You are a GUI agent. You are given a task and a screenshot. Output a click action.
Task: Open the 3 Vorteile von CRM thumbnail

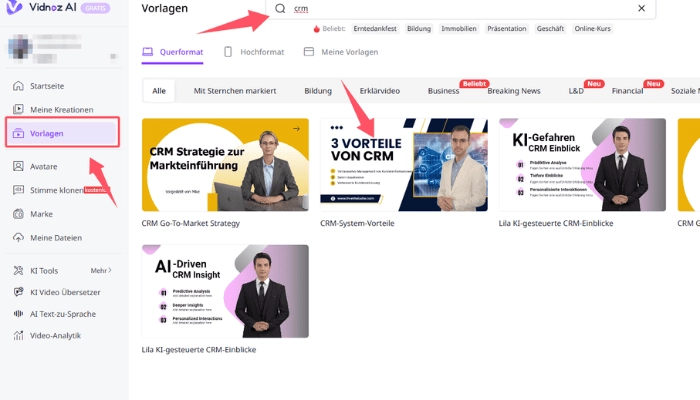[404, 165]
